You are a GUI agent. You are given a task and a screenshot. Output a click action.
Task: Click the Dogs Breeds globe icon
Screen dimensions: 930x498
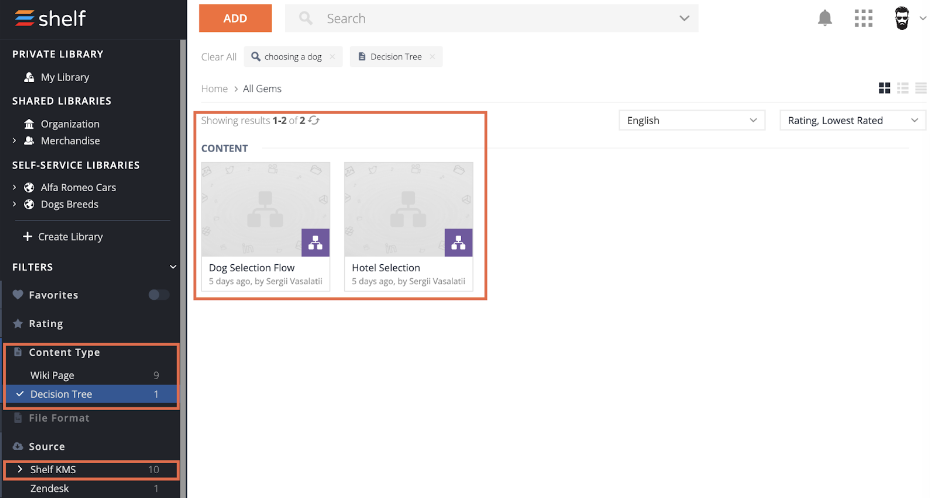click(28, 205)
